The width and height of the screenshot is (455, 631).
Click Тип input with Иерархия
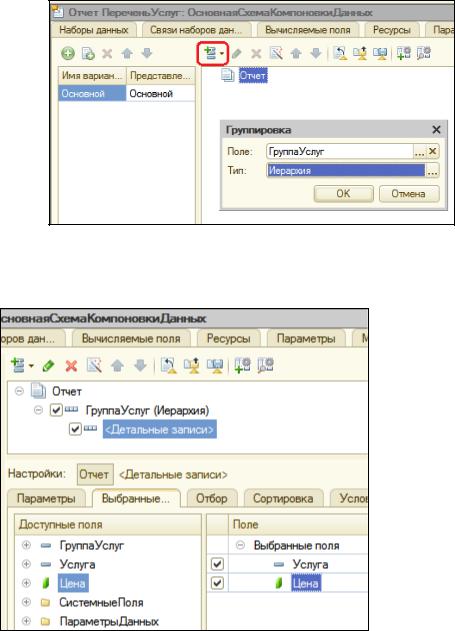(x=346, y=171)
